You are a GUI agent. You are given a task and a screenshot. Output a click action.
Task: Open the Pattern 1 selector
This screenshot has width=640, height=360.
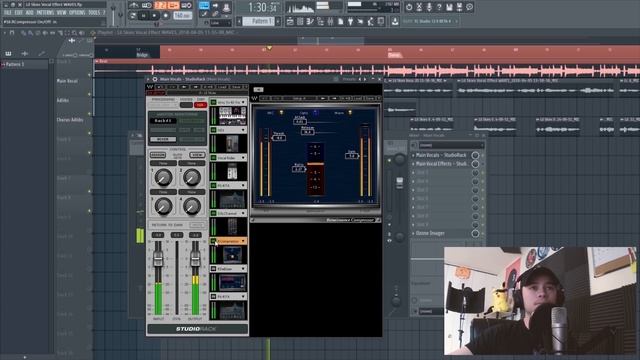point(258,21)
